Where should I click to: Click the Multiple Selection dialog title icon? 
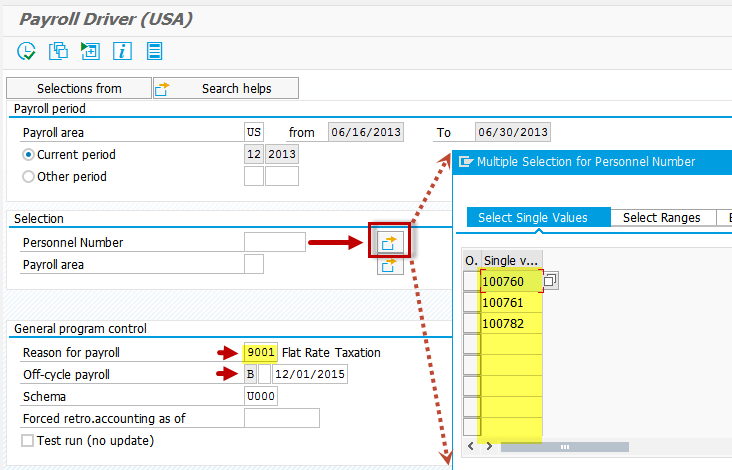coord(465,161)
